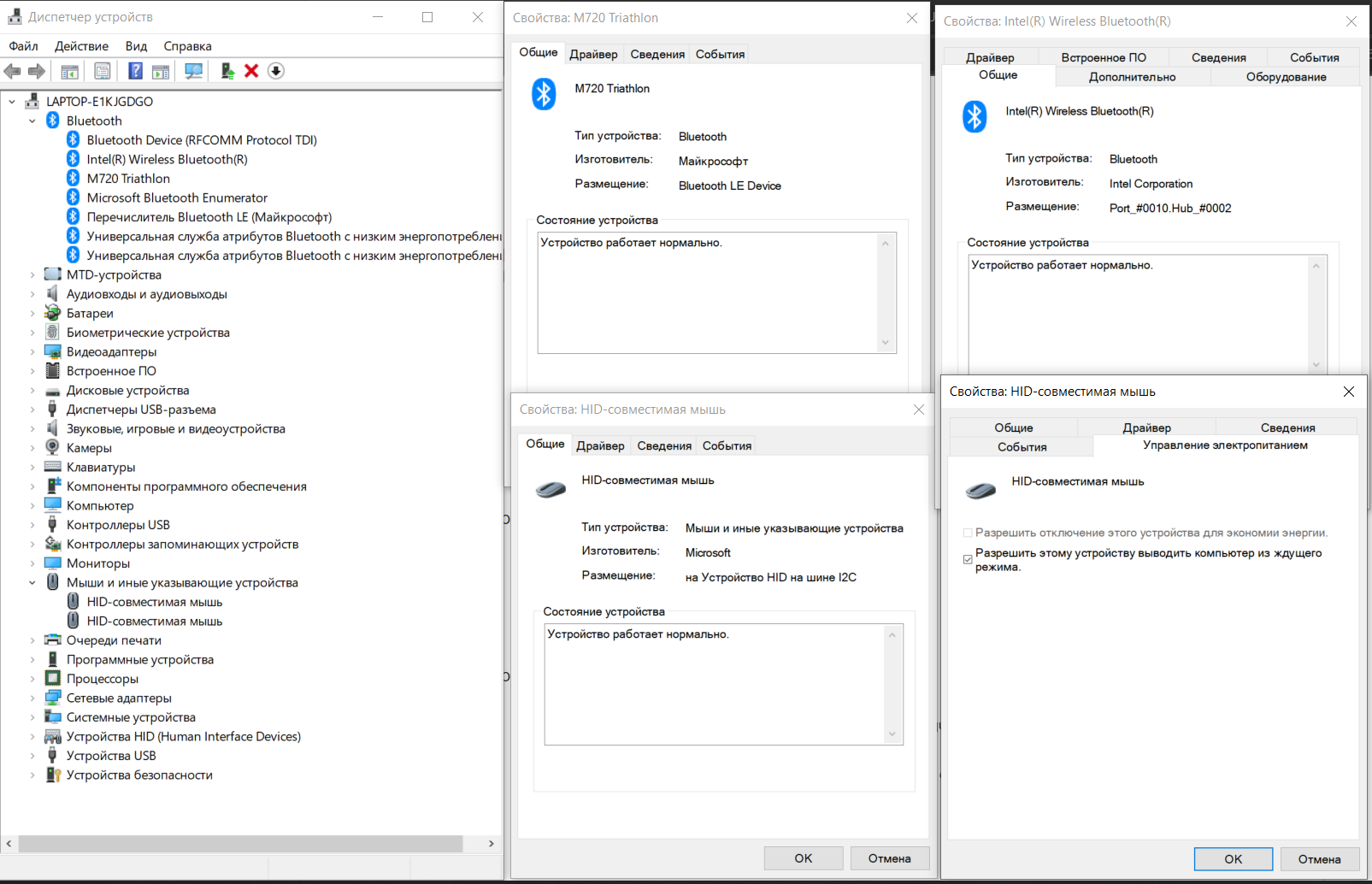Open Общие tab in power management dialog
The image size is (1372, 884).
point(1013,427)
